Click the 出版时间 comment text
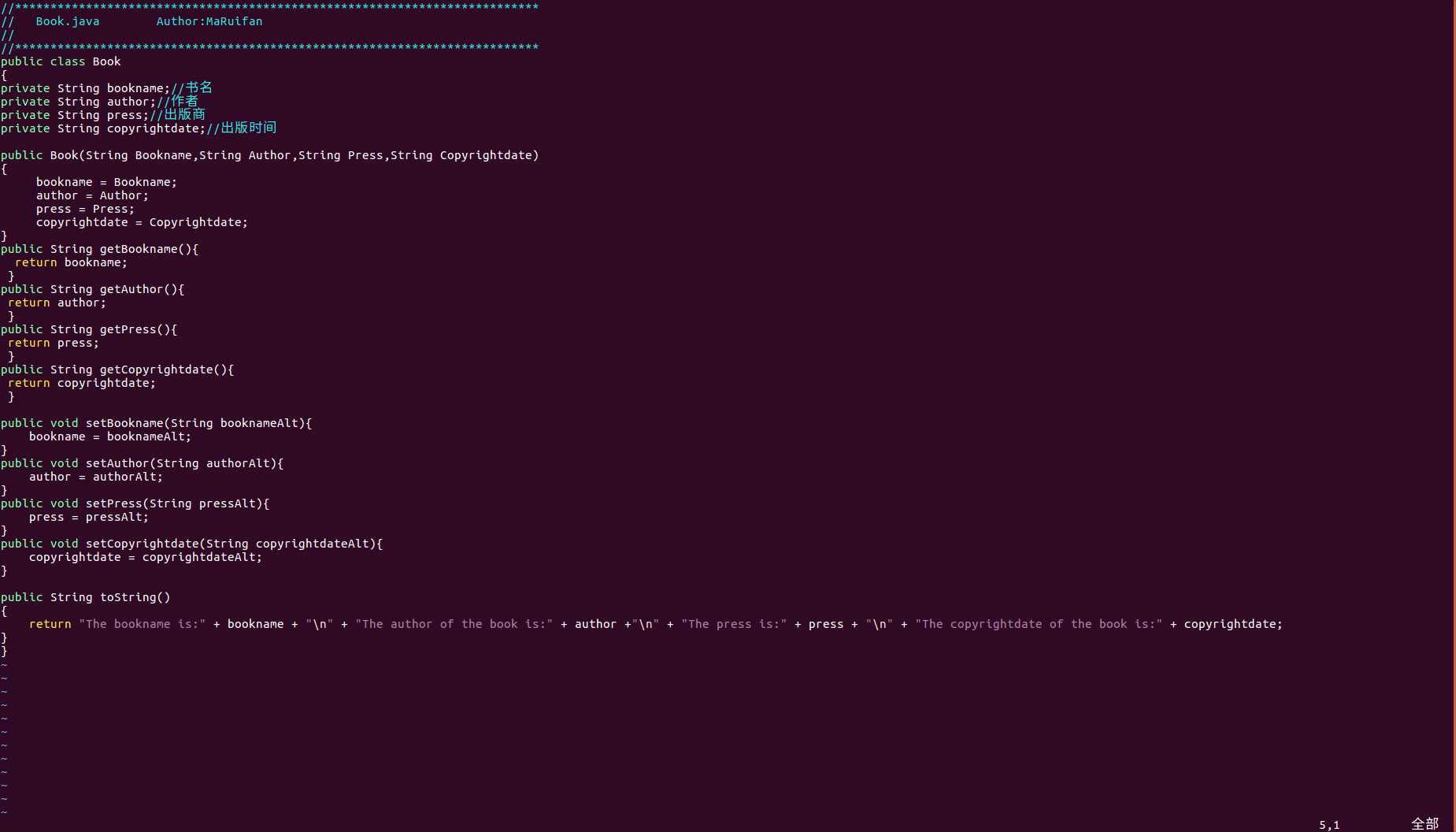 tap(249, 128)
